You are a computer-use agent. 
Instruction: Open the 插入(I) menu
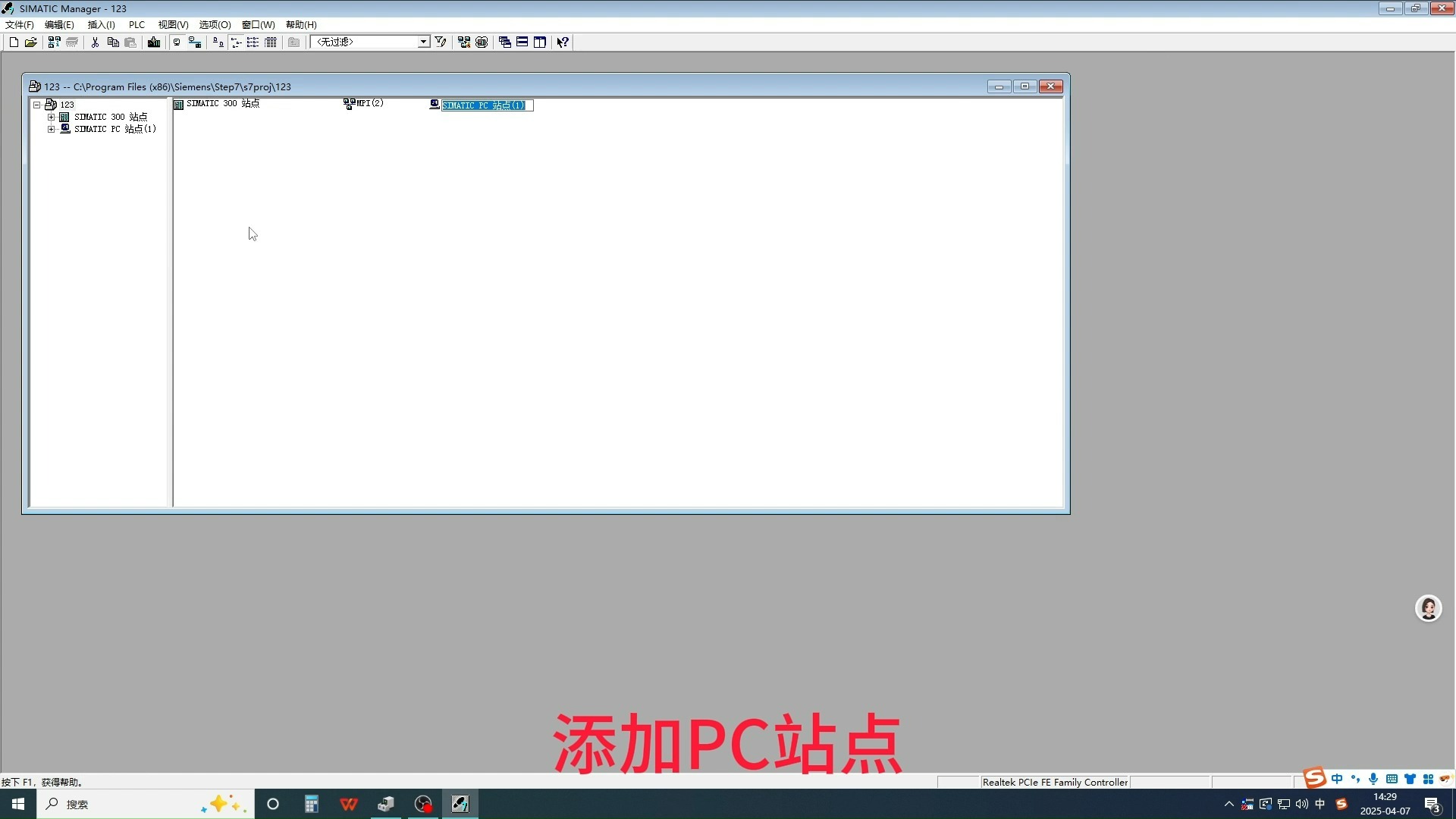[101, 25]
